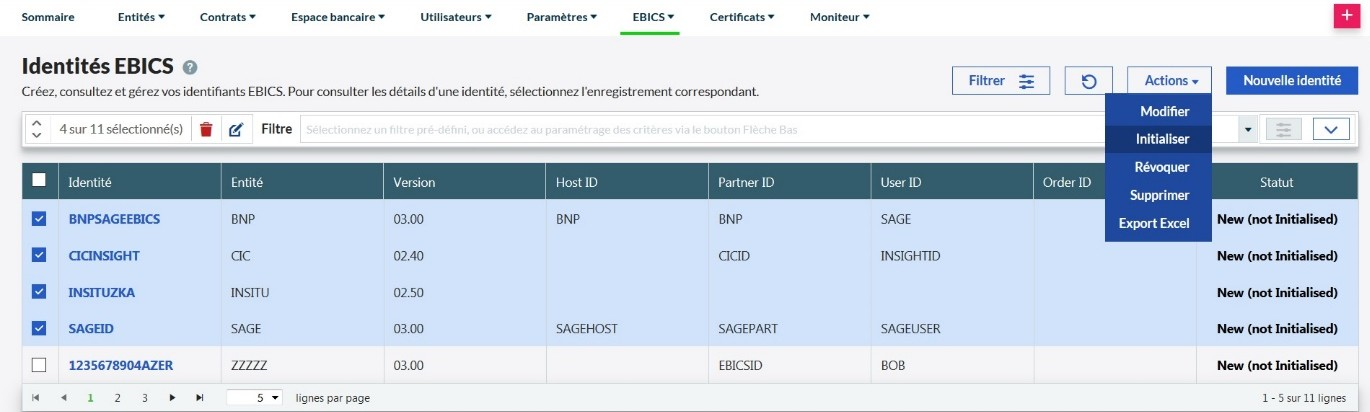The height and width of the screenshot is (412, 1370).
Task: Click the edit pencil icon
Action: (236, 129)
